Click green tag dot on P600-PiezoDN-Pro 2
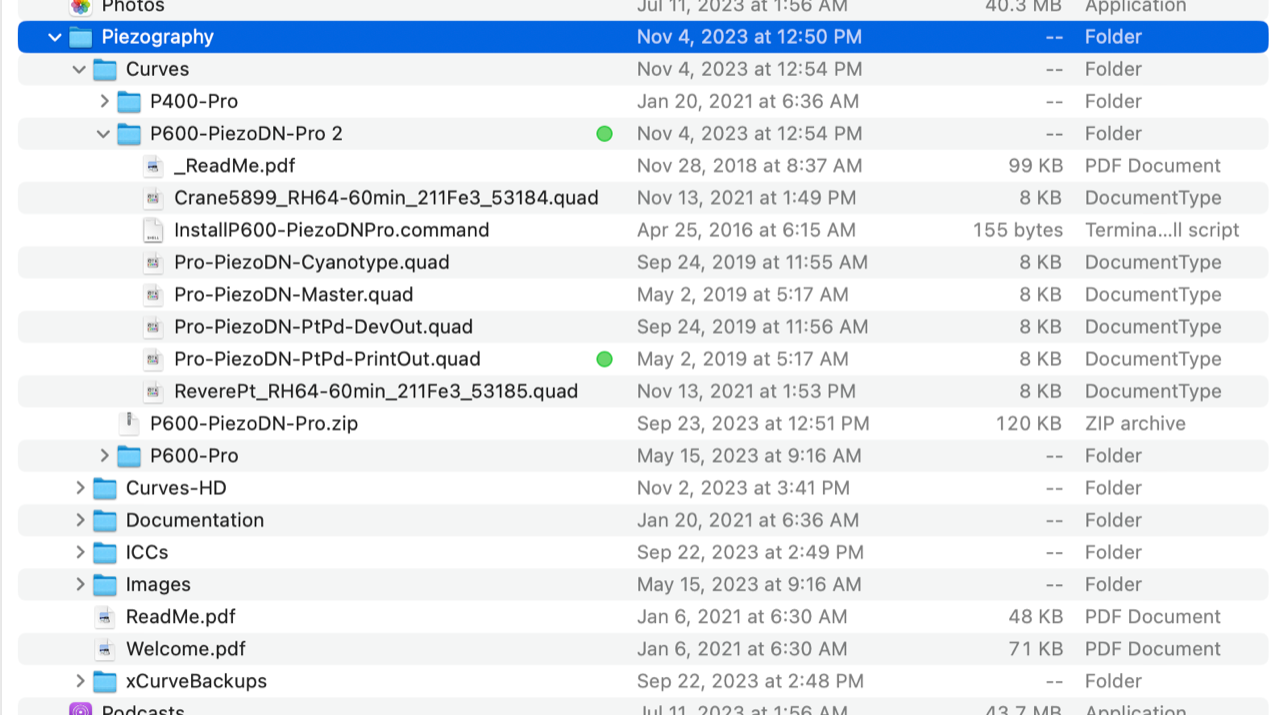This screenshot has height=715, width=1280. 604,133
